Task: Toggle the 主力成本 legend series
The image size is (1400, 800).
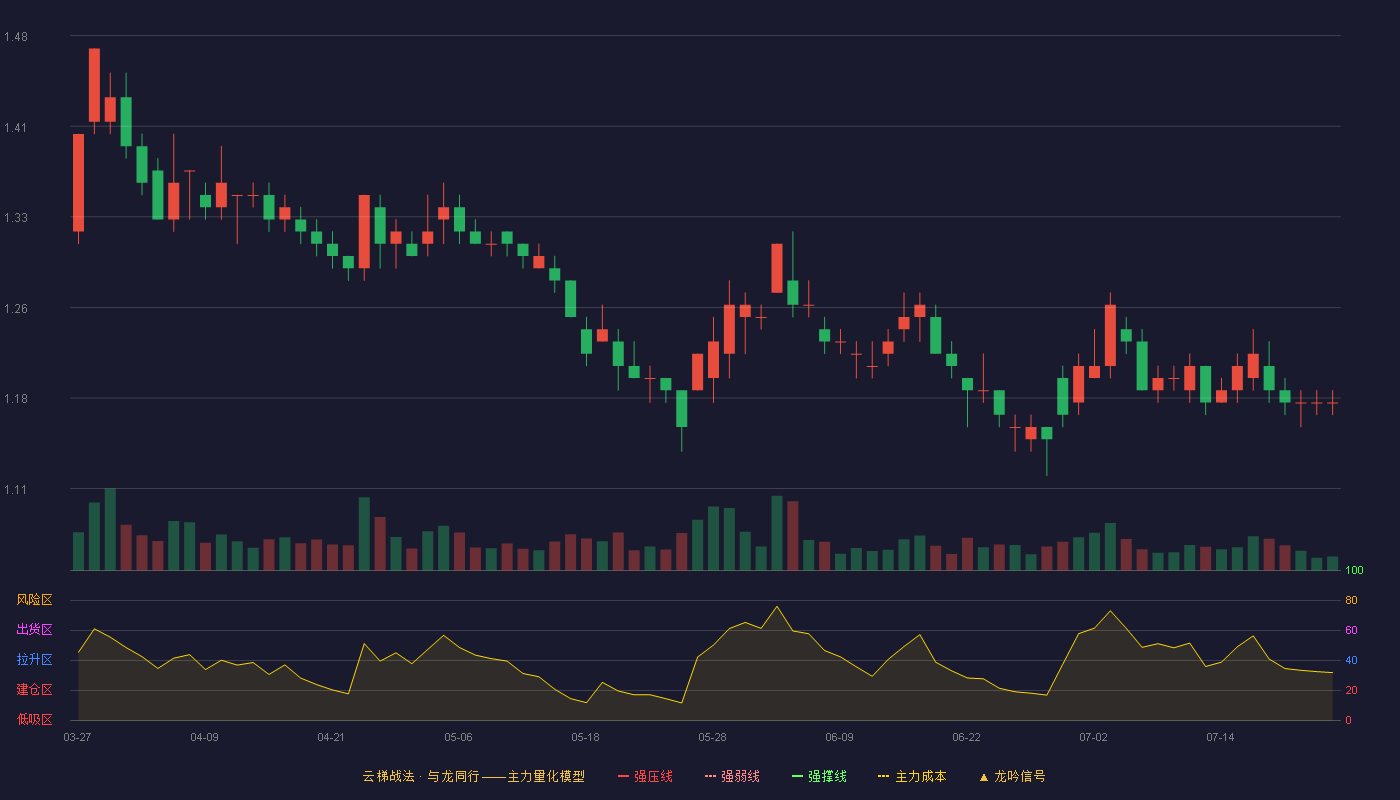Action: point(912,776)
